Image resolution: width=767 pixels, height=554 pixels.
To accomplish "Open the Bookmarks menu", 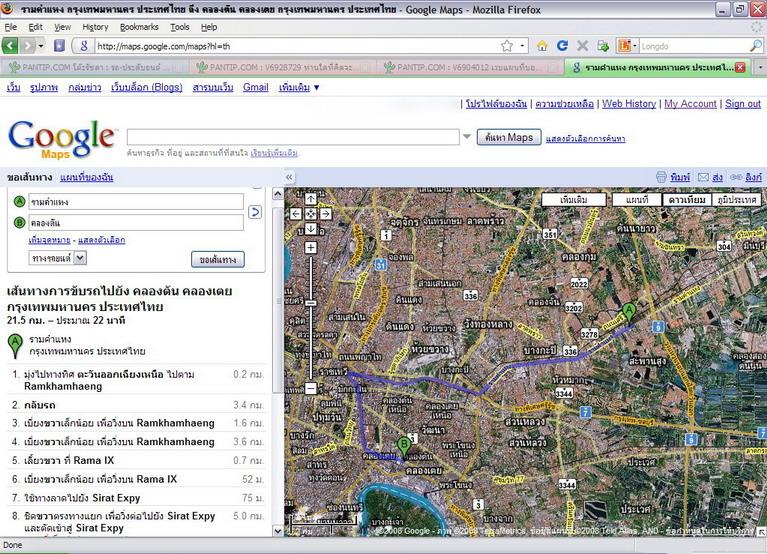I will click(139, 27).
